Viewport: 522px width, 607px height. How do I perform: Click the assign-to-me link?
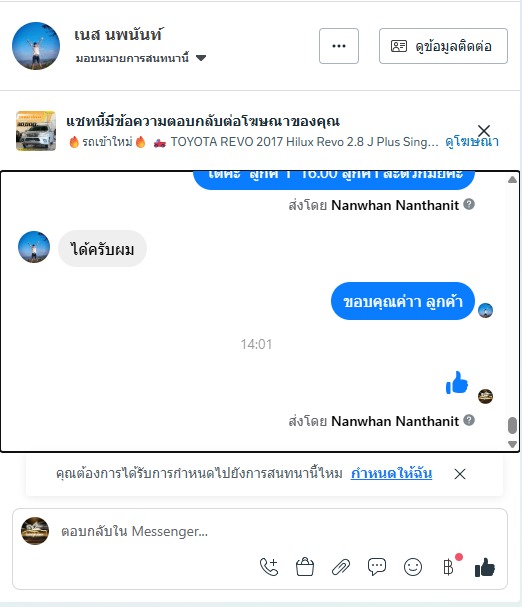(x=392, y=473)
